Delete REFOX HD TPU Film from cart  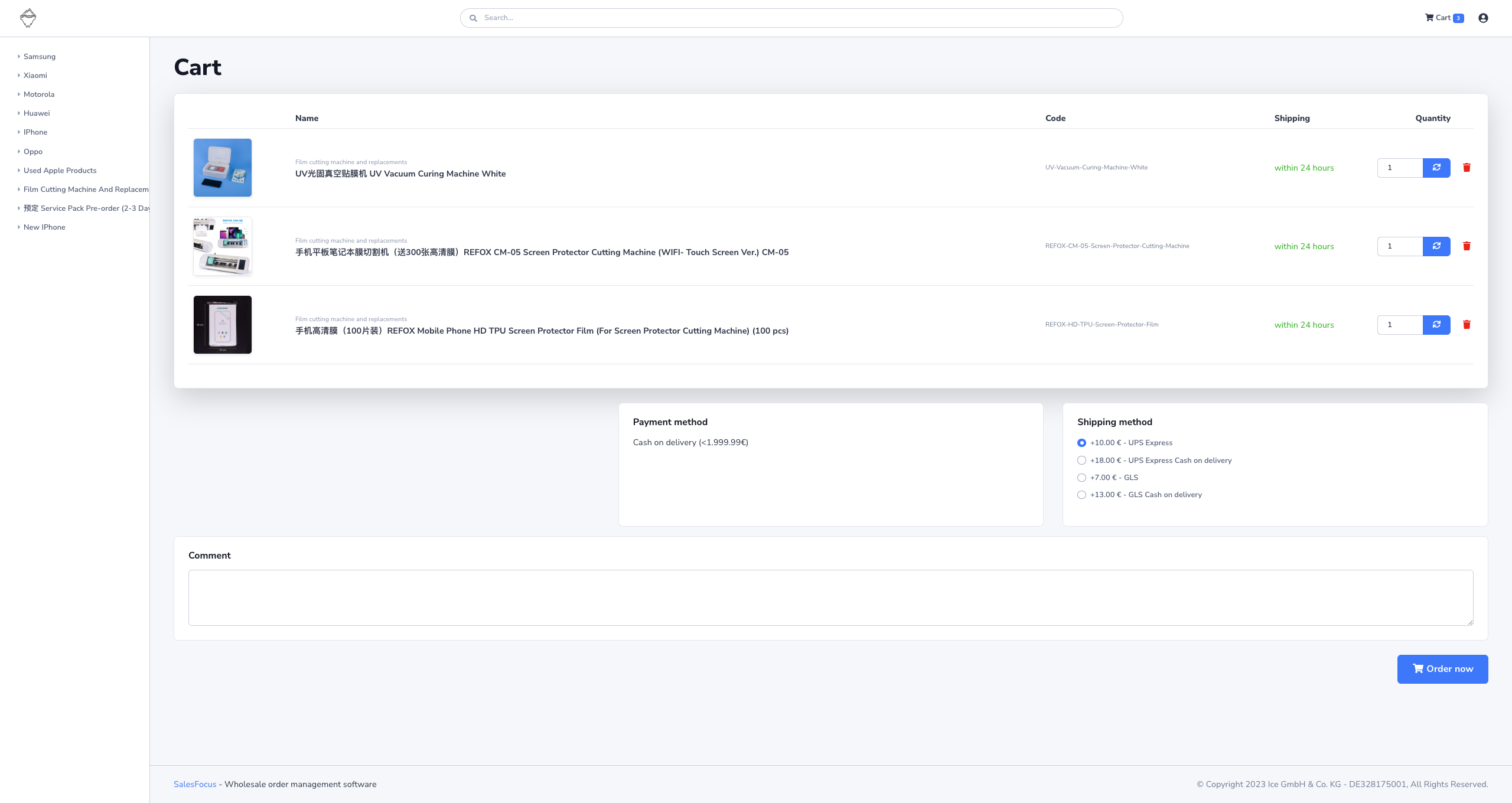coord(1467,325)
